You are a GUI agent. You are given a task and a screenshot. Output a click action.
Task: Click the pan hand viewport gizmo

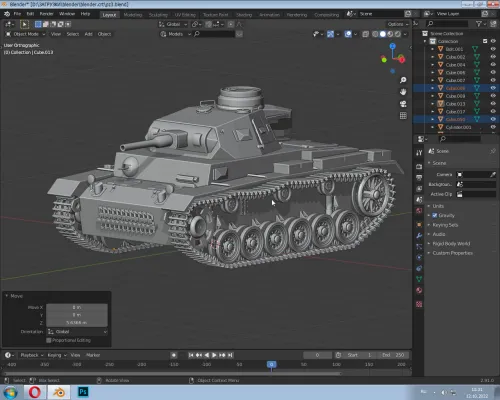[403, 92]
